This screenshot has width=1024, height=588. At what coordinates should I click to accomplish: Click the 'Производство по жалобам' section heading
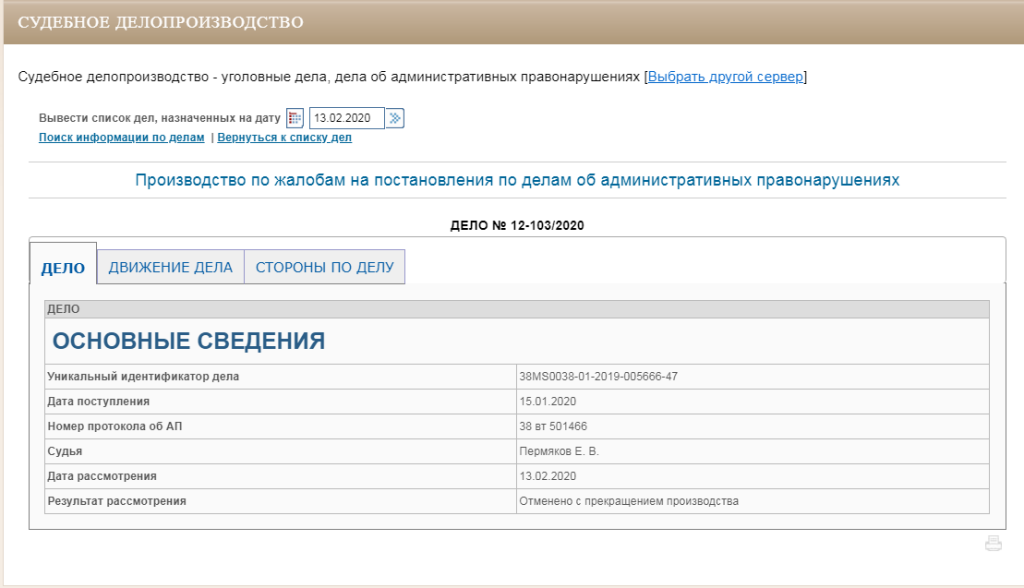coord(517,180)
